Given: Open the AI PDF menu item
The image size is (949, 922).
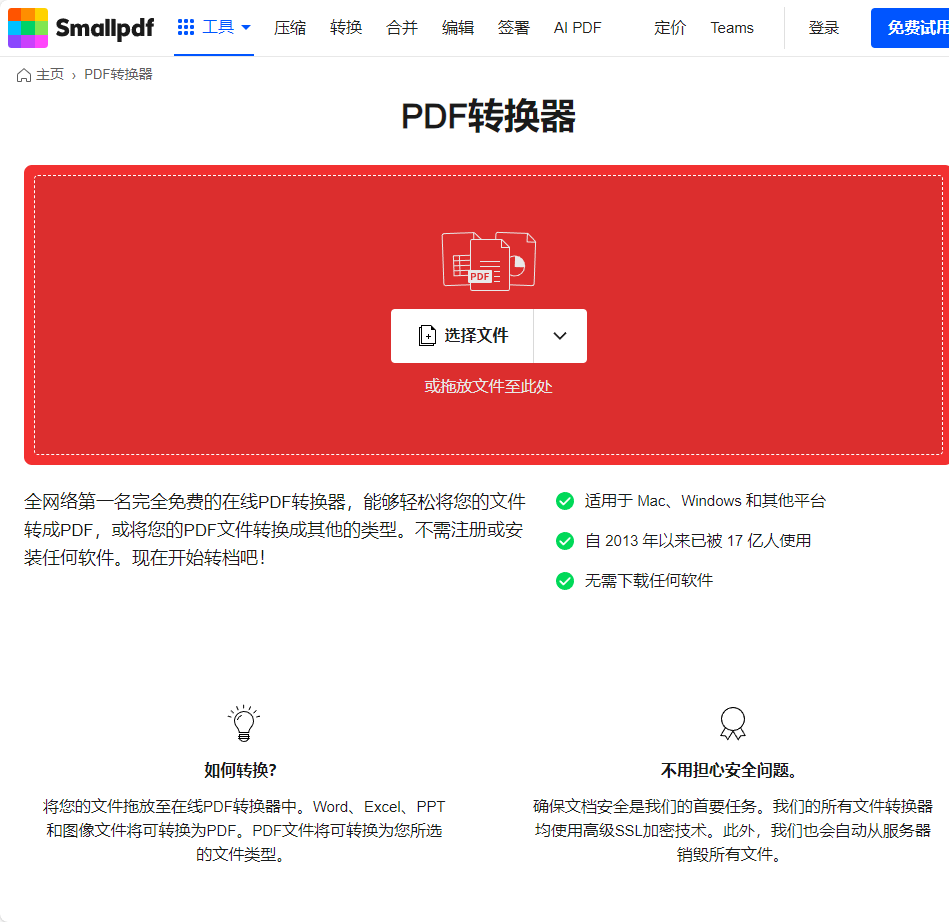Looking at the screenshot, I should (577, 28).
